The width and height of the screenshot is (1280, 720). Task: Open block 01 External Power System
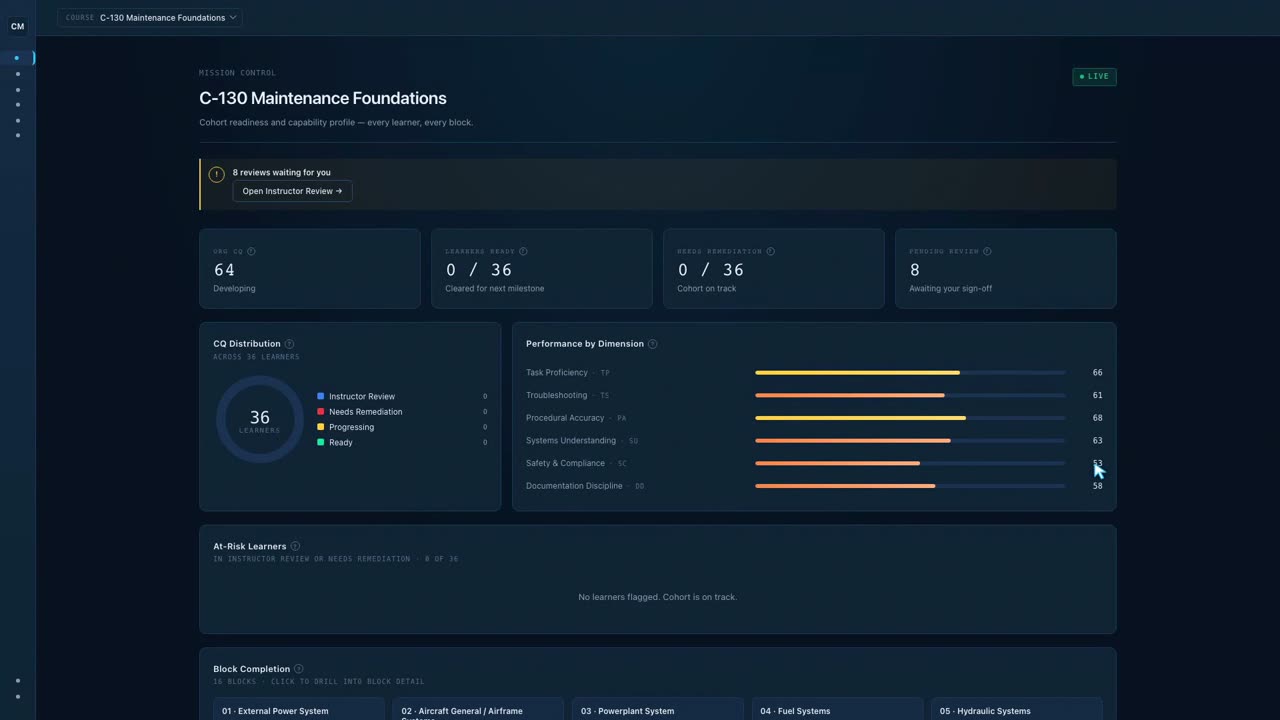(x=297, y=710)
